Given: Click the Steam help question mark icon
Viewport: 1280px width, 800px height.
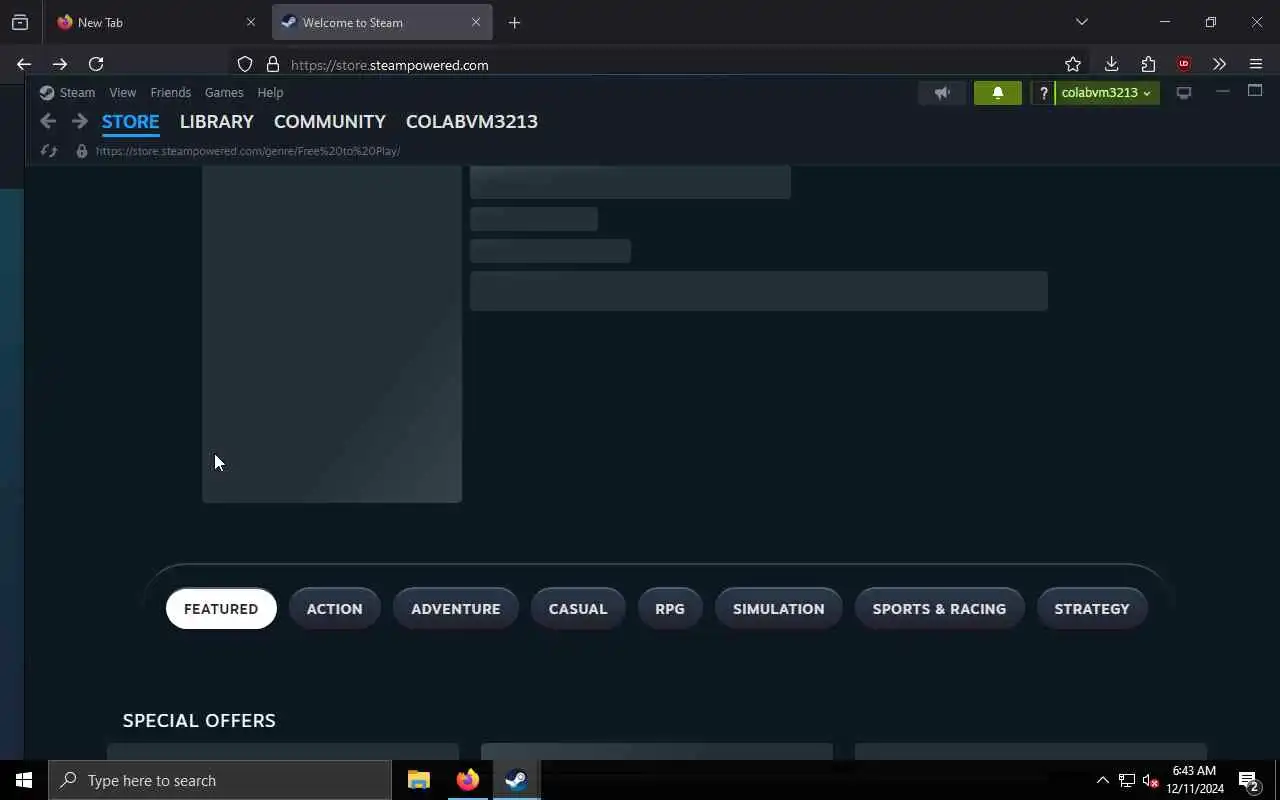Looking at the screenshot, I should [x=1043, y=93].
